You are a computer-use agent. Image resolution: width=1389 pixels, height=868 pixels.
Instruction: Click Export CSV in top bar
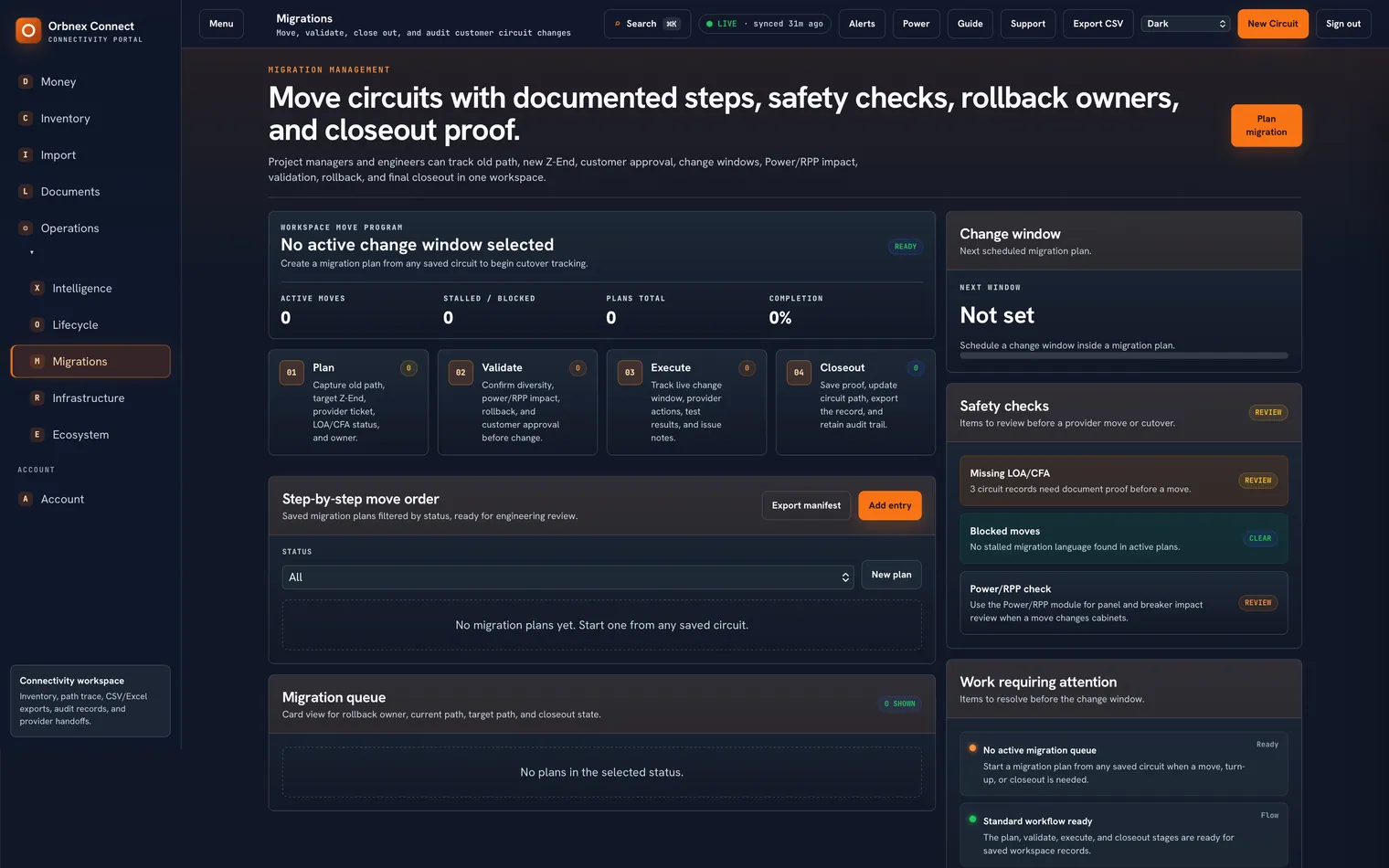[1098, 24]
